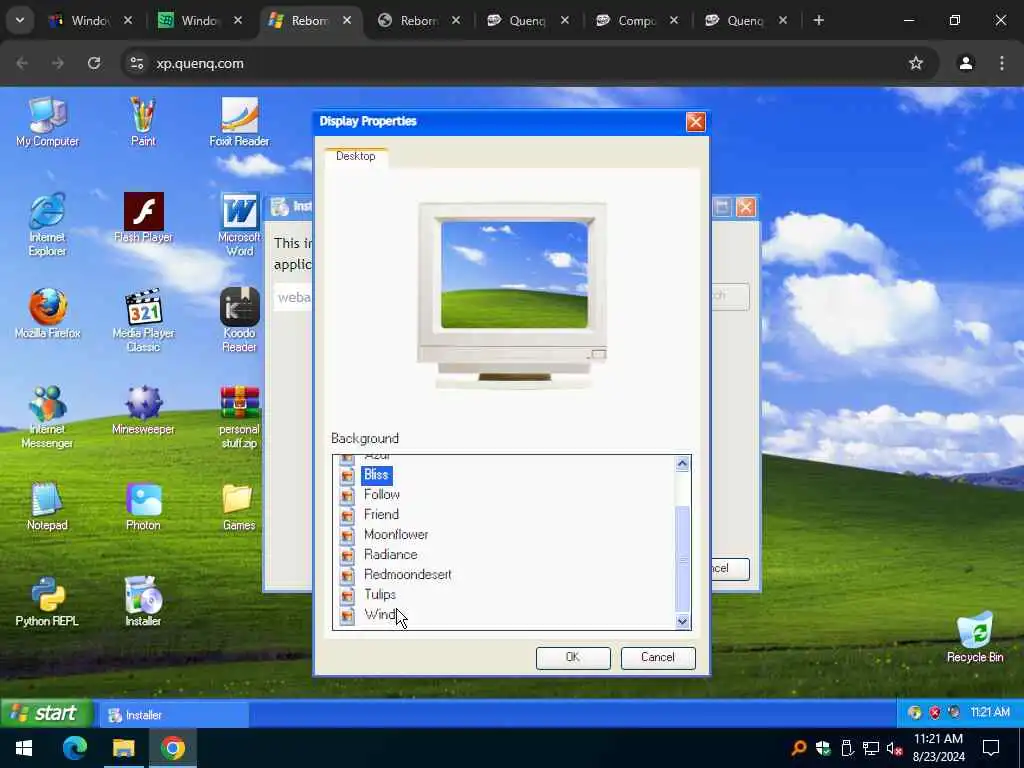Viewport: 1024px width, 768px height.
Task: Switch to the Reborn tab with globe icon
Action: click(x=418, y=21)
